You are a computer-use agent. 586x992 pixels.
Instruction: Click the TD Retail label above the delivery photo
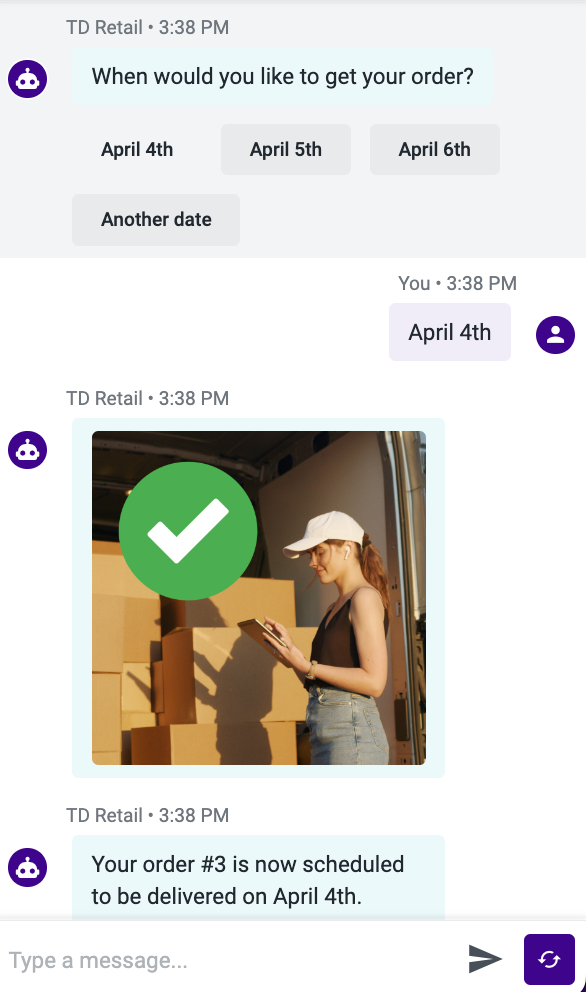click(104, 398)
